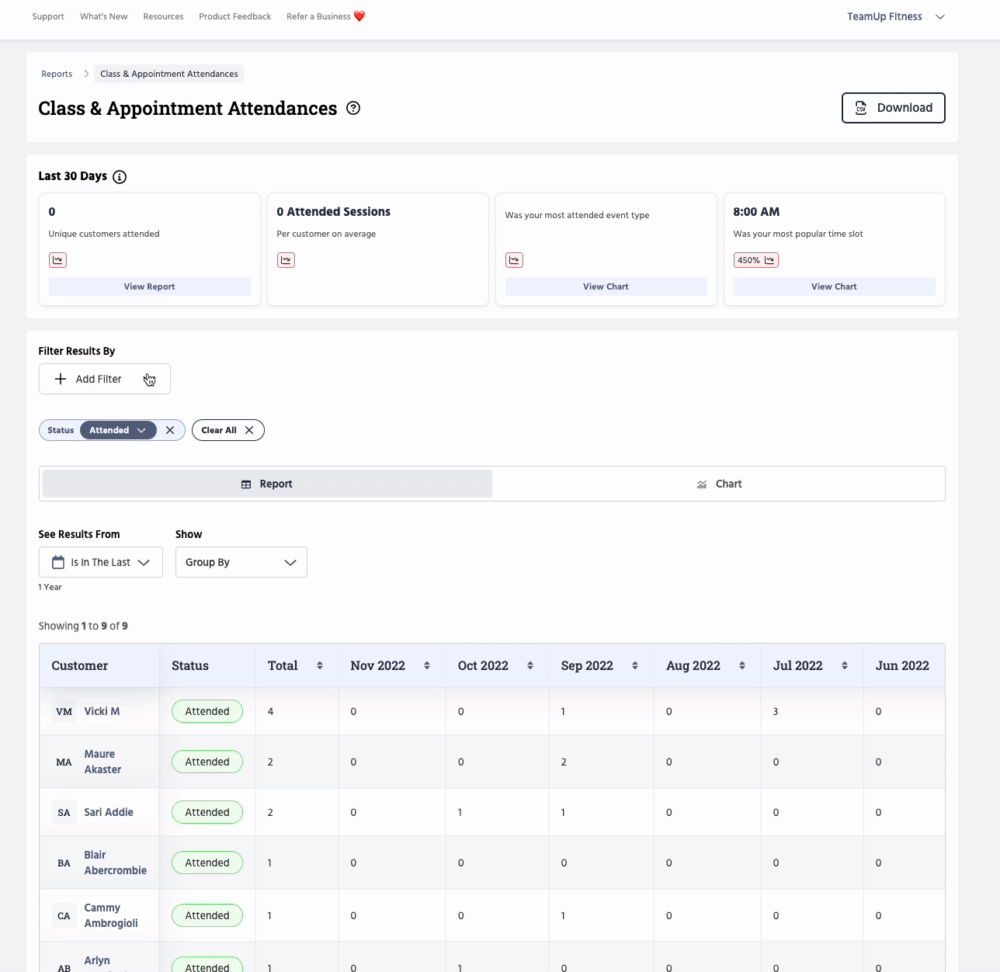
Task: Click the Vicki M avatar badge
Action: [x=64, y=712]
